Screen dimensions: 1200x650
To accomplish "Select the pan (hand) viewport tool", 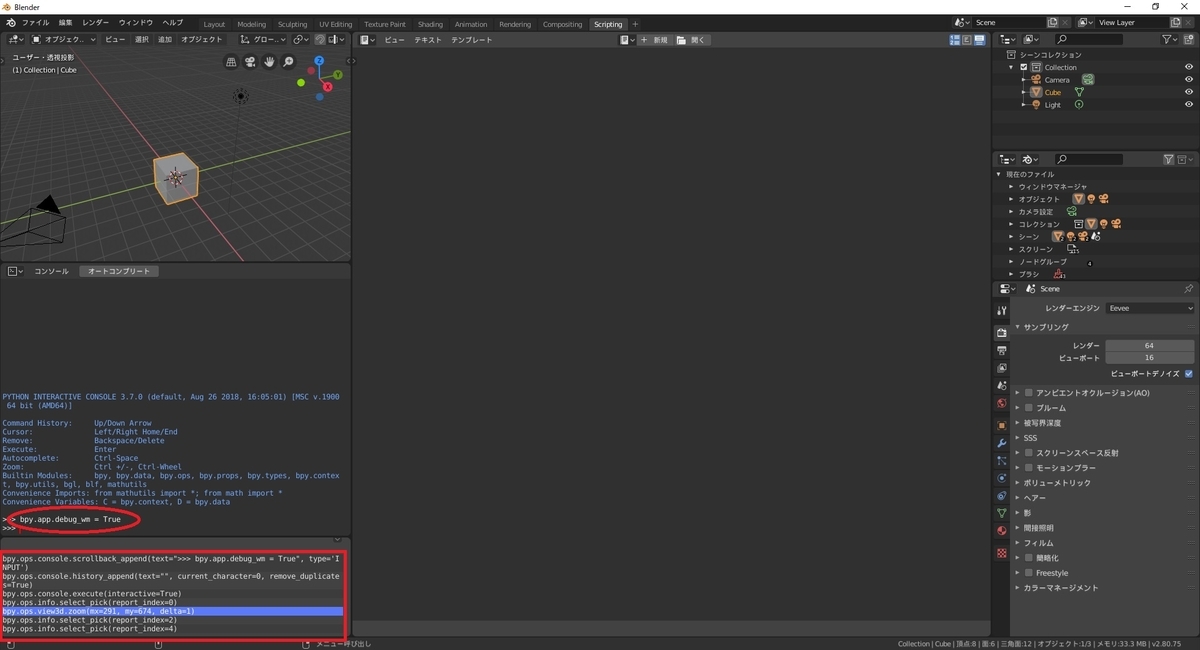I will point(269,62).
